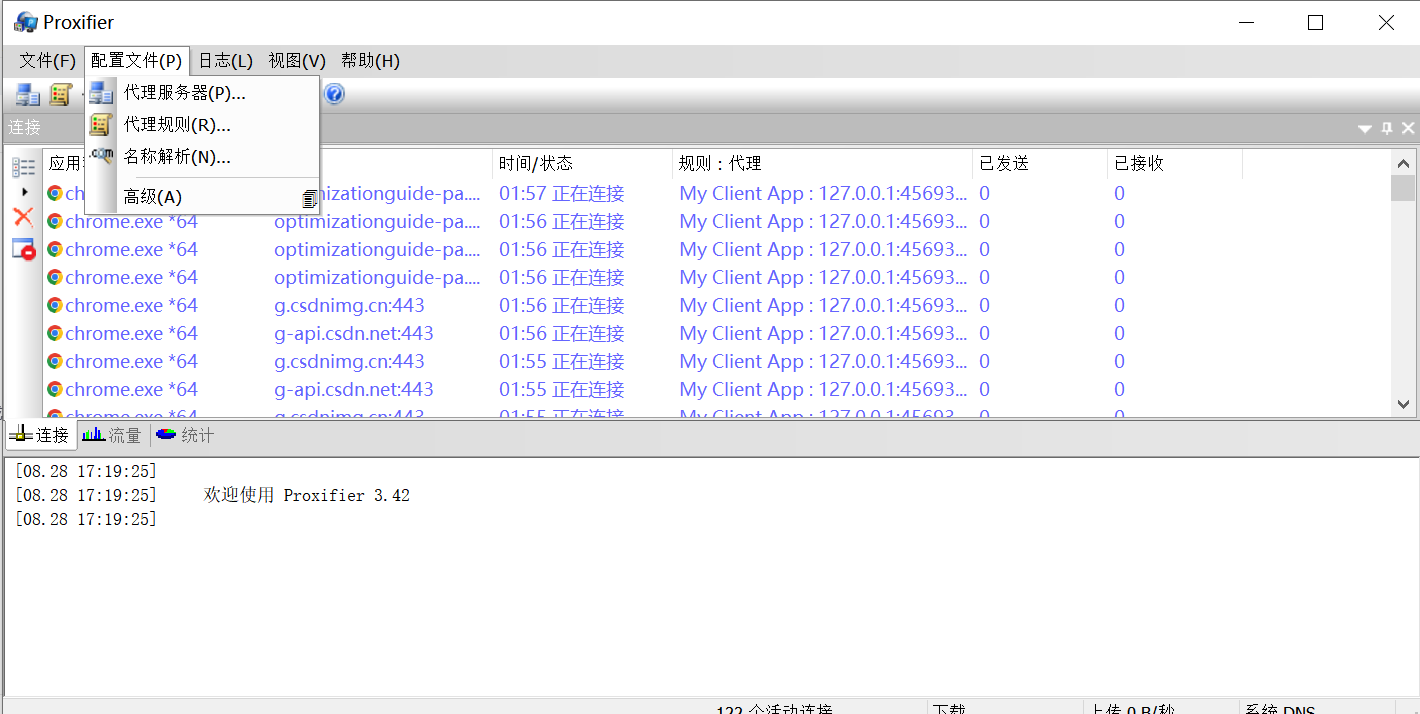Switch to the 流量 tab
This screenshot has height=714, width=1420.
click(x=112, y=435)
